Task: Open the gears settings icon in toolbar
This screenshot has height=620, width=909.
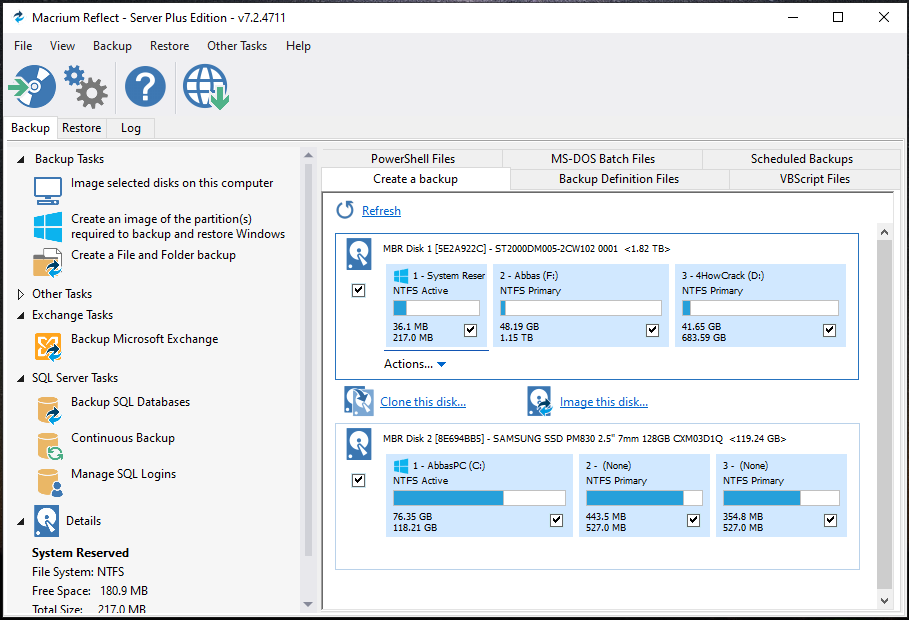Action: (86, 87)
